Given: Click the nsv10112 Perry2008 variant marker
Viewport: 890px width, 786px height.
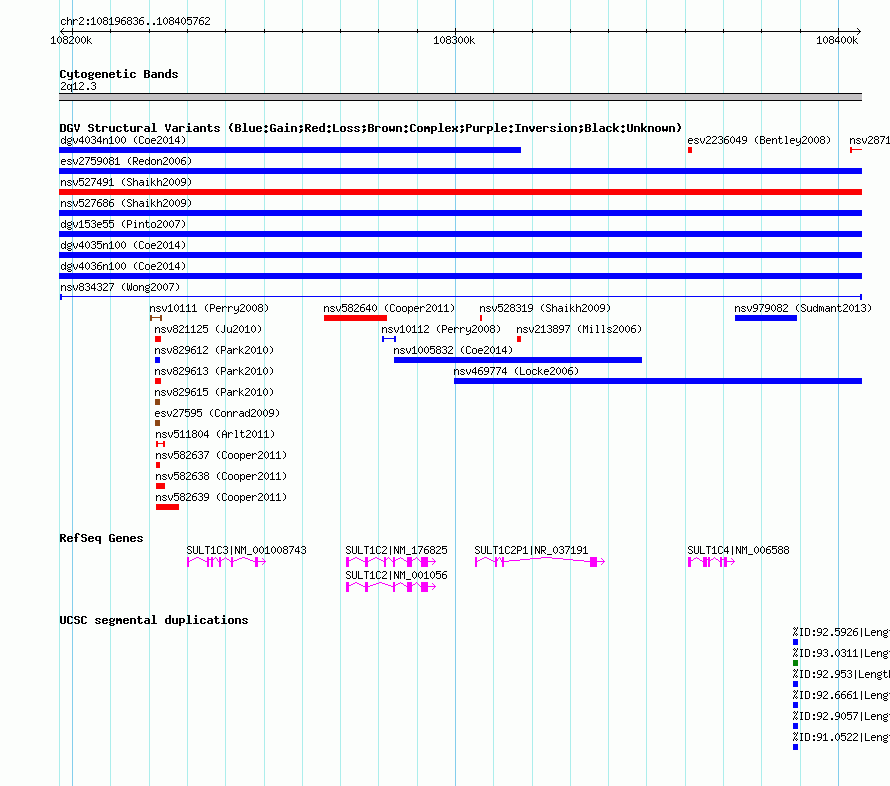Looking at the screenshot, I should click(x=389, y=339).
